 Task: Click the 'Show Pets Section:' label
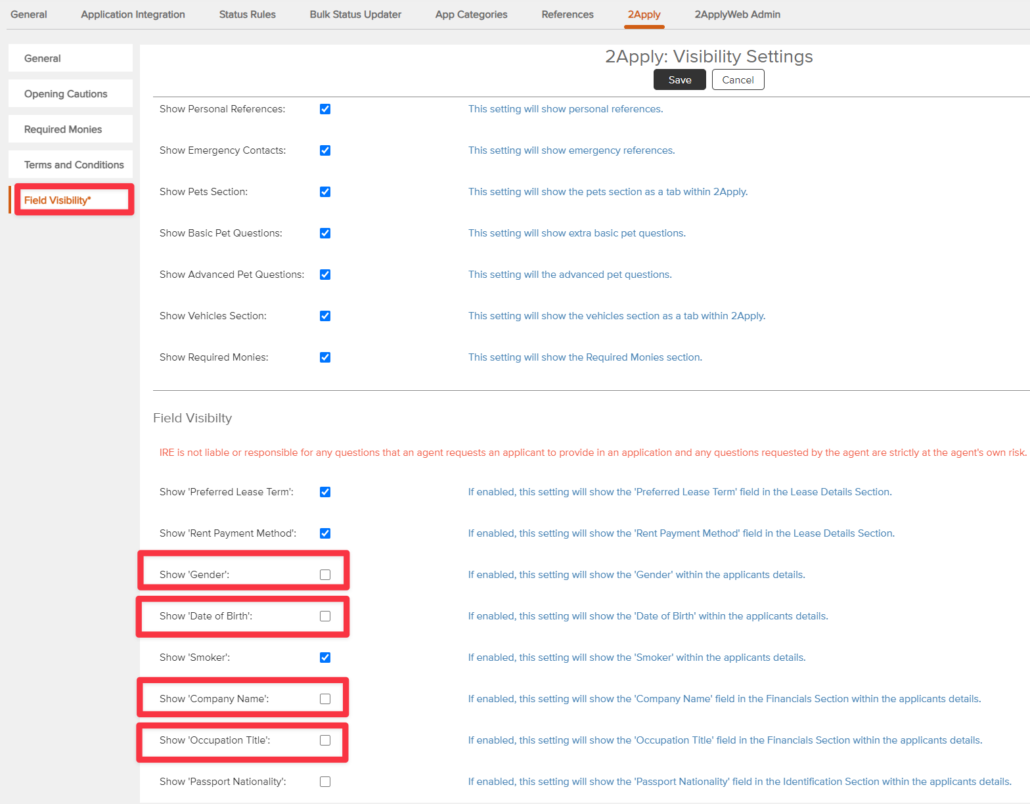203,192
